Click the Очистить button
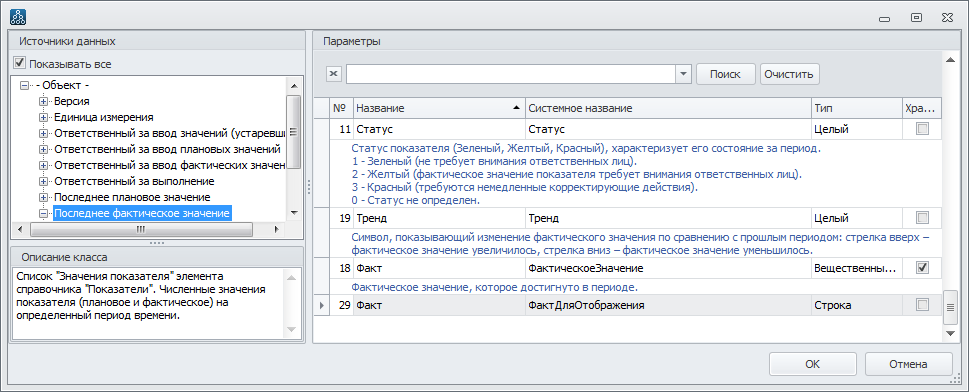969x392 pixels. coord(790,74)
